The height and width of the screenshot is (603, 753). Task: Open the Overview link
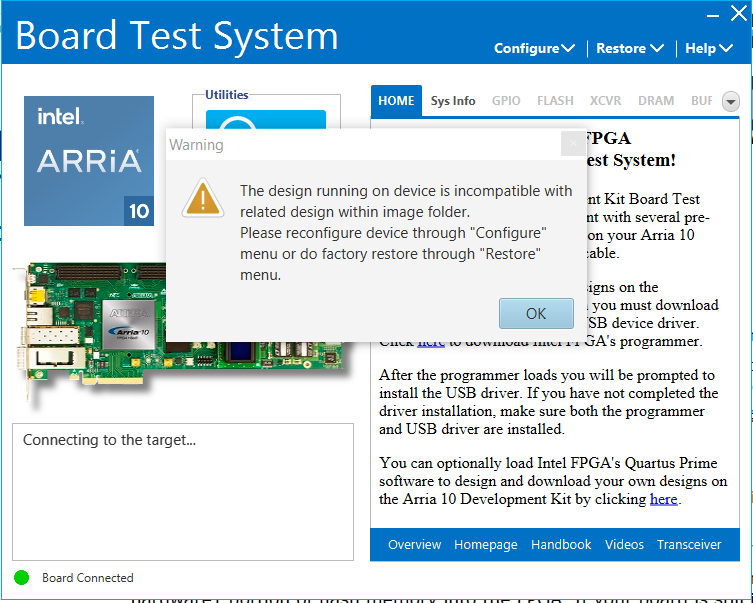[x=414, y=545]
